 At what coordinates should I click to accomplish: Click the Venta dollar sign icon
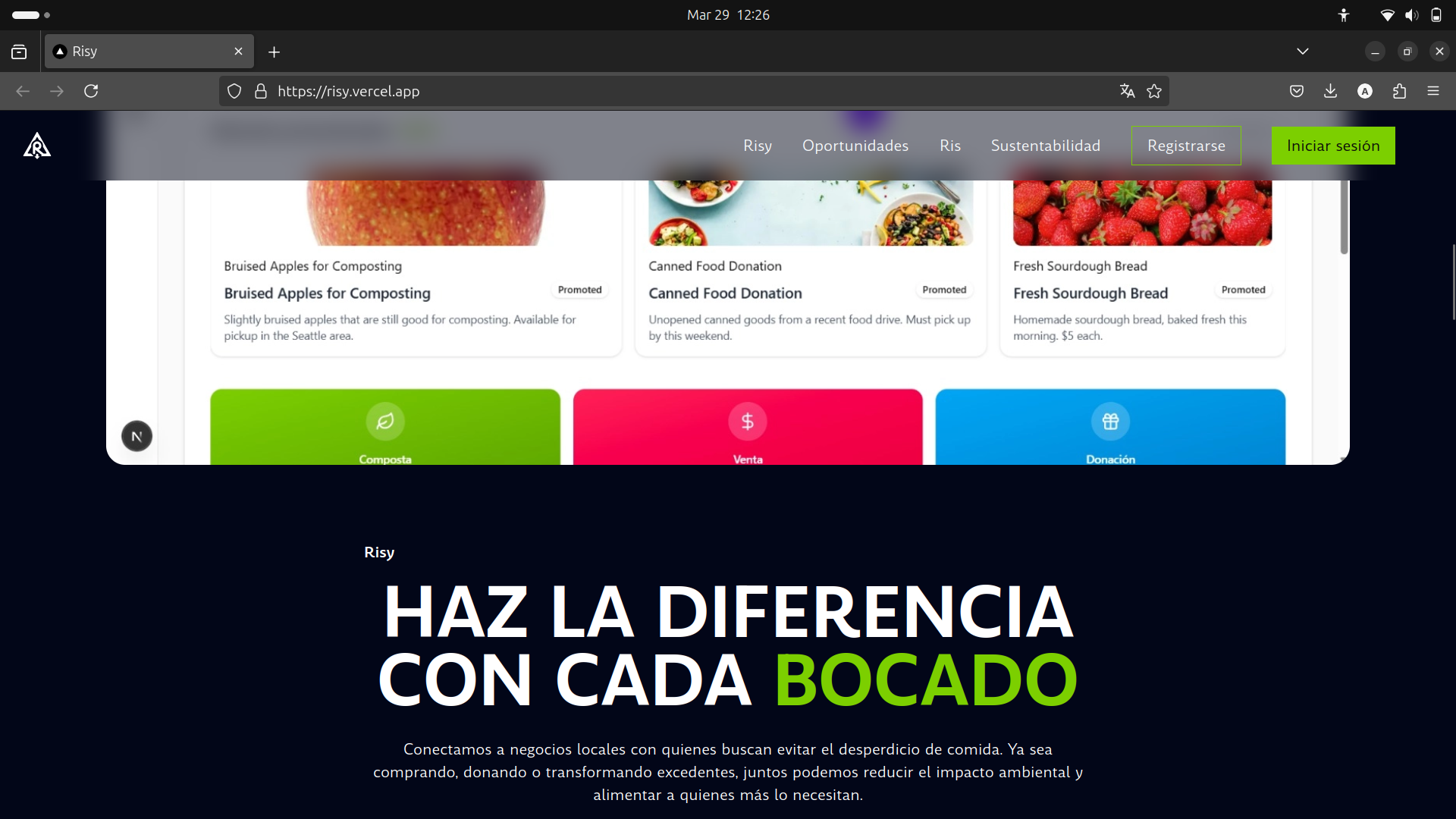point(748,422)
